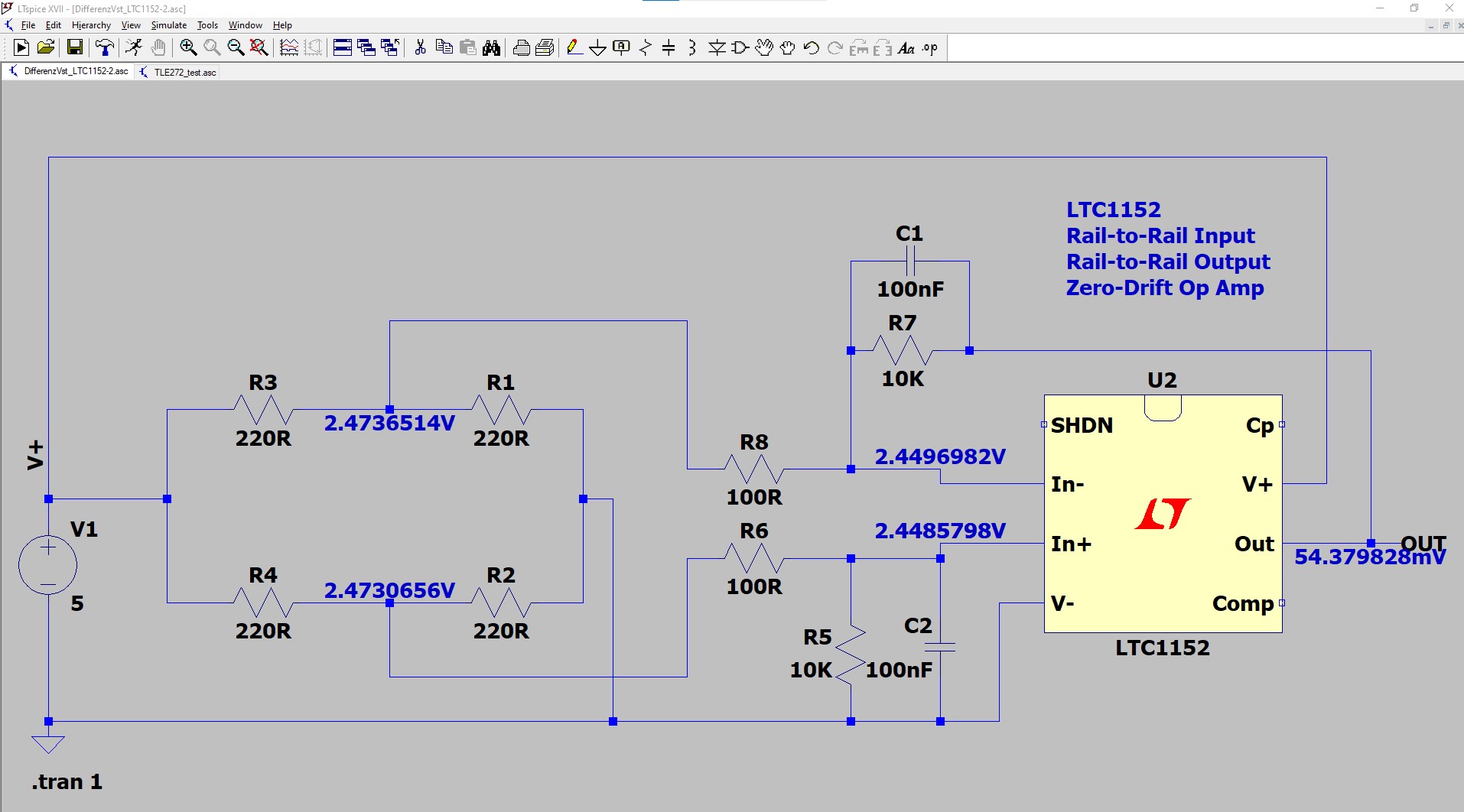Place a diode from the toolbar
Image resolution: width=1464 pixels, height=812 pixels.
717,48
